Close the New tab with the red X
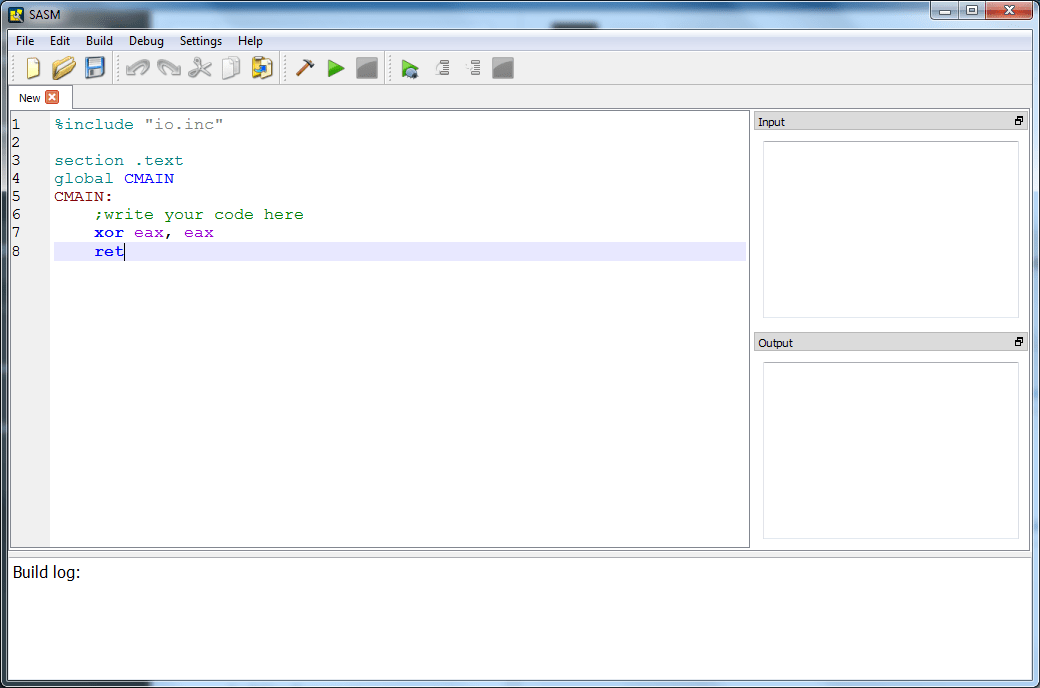1040x688 pixels. coord(52,97)
